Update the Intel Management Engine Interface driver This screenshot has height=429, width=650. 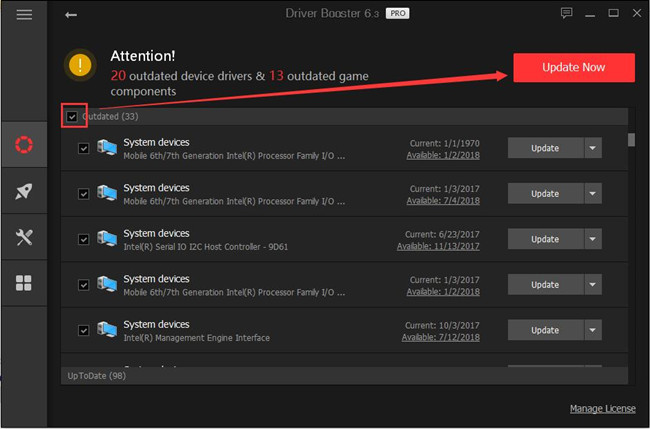(x=545, y=330)
